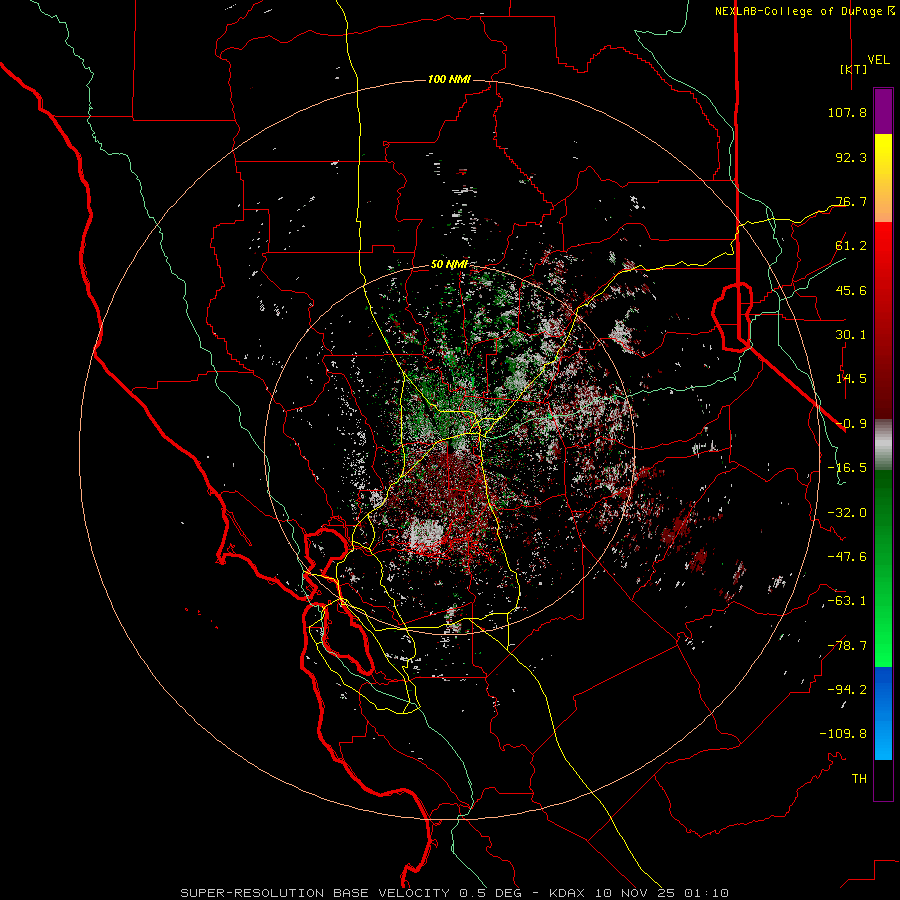Select the 92.3 scale value
Screen dimensions: 900x900
click(851, 157)
